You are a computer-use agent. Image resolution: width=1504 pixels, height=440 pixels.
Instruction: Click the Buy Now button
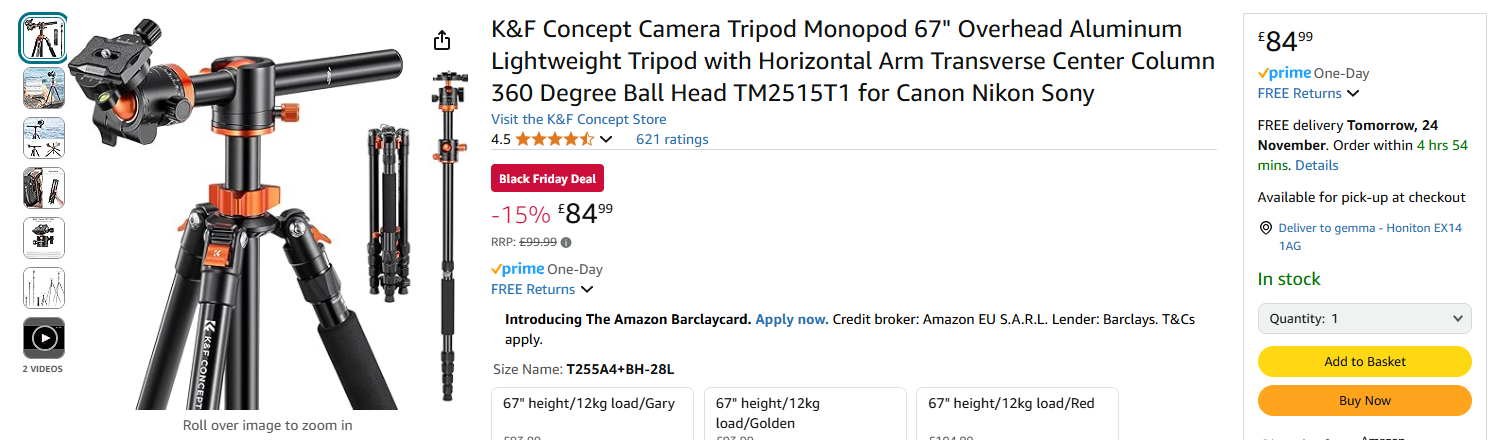1364,400
